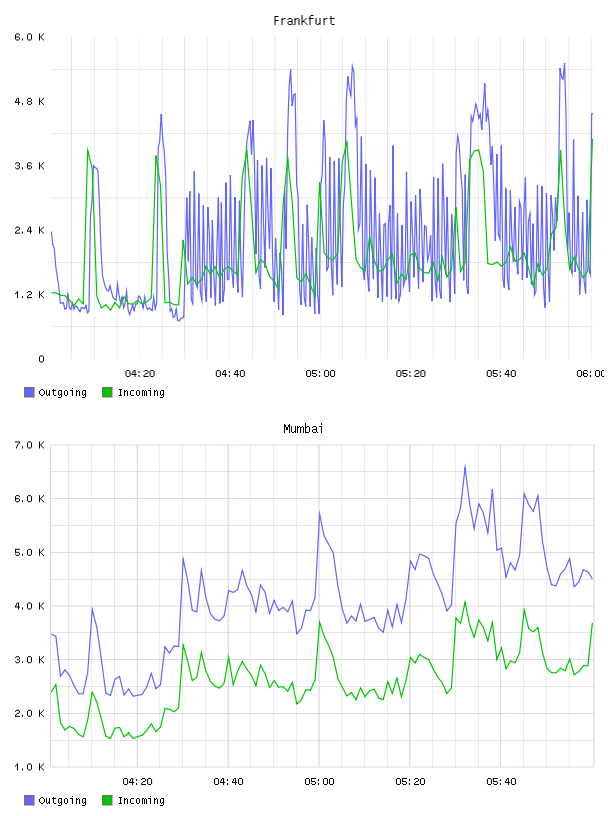Image resolution: width=608 pixels, height=816 pixels.
Task: Click the 7.0 K axis label on Mumbai chart
Action: (x=30, y=445)
